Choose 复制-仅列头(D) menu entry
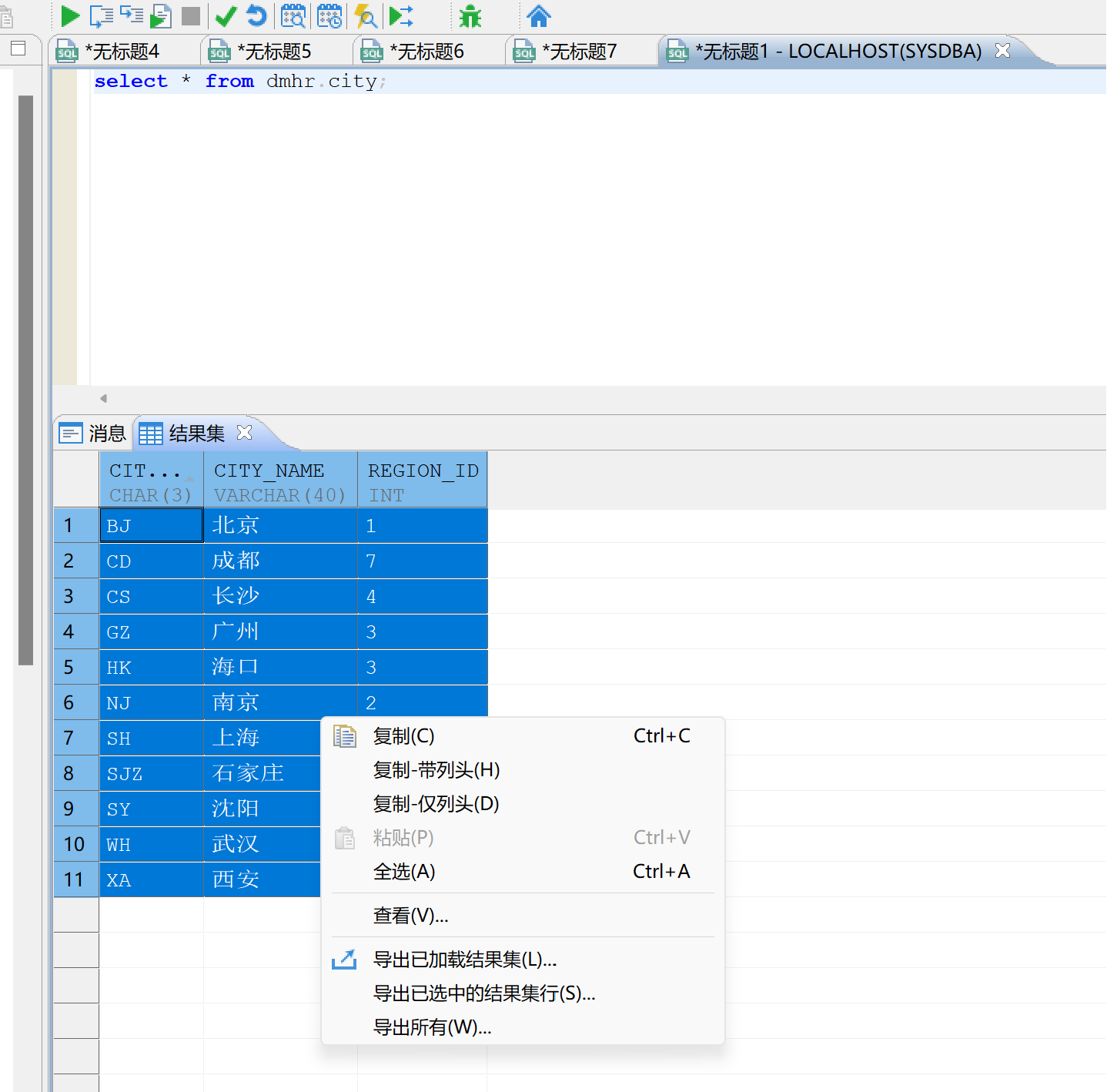The width and height of the screenshot is (1107, 1092). click(x=523, y=804)
